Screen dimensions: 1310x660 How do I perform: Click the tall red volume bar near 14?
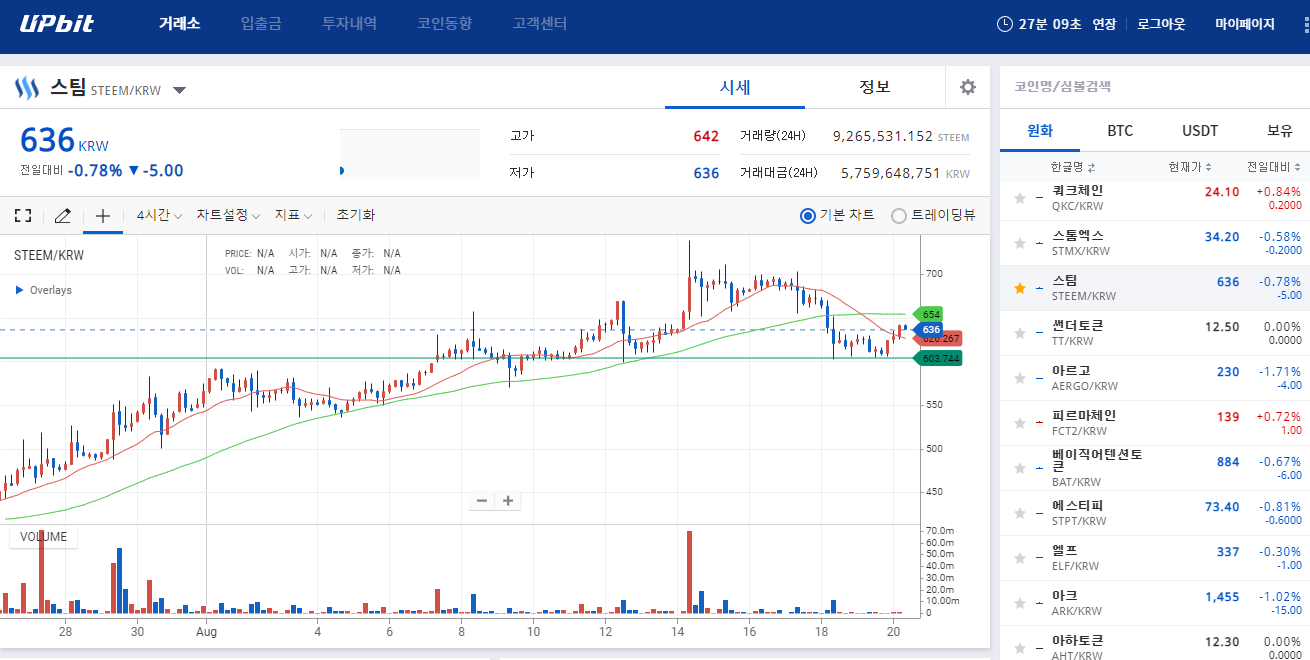(x=689, y=571)
